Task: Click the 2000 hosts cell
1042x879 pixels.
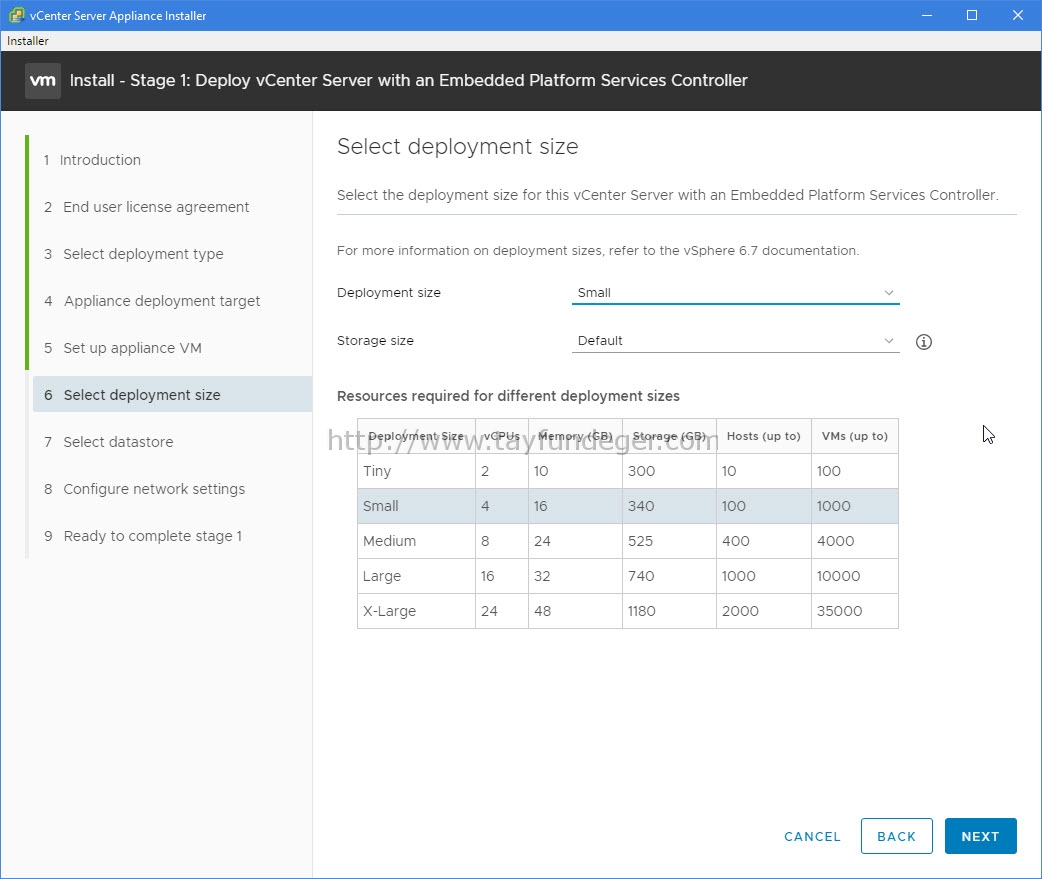Action: [764, 611]
